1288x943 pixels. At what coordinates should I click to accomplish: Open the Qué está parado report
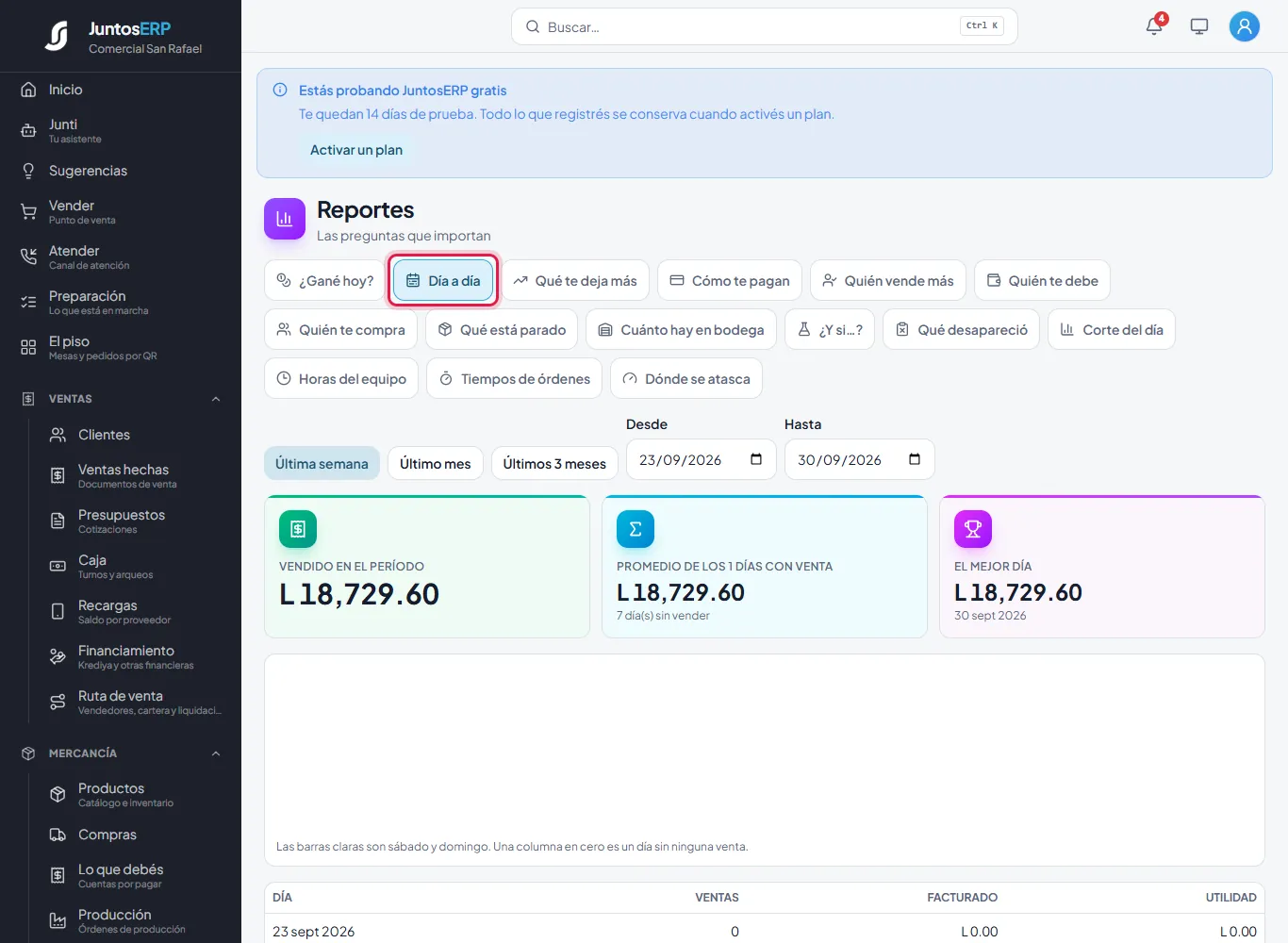coord(503,329)
